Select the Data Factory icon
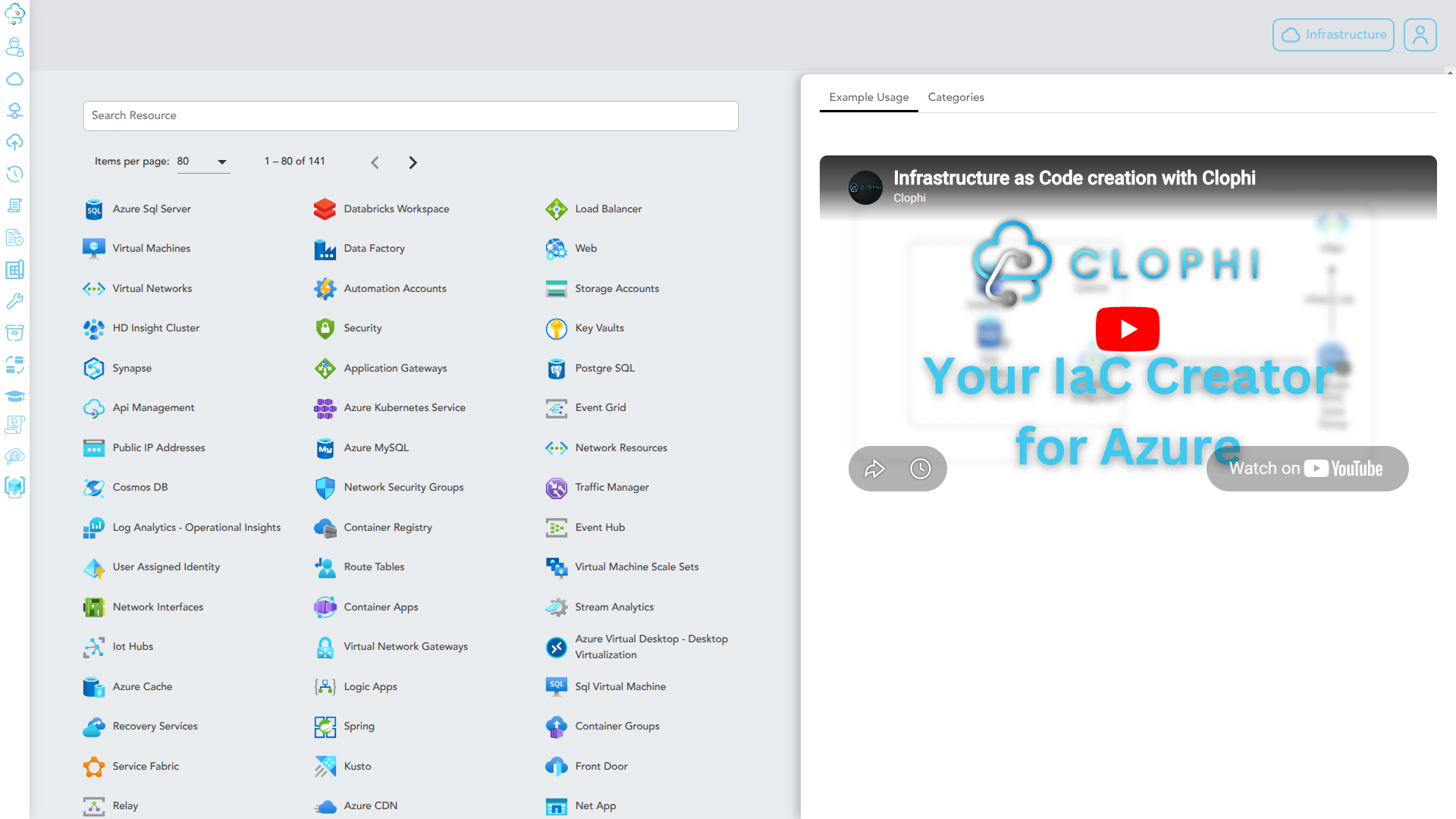Viewport: 1456px width, 819px height. (325, 249)
